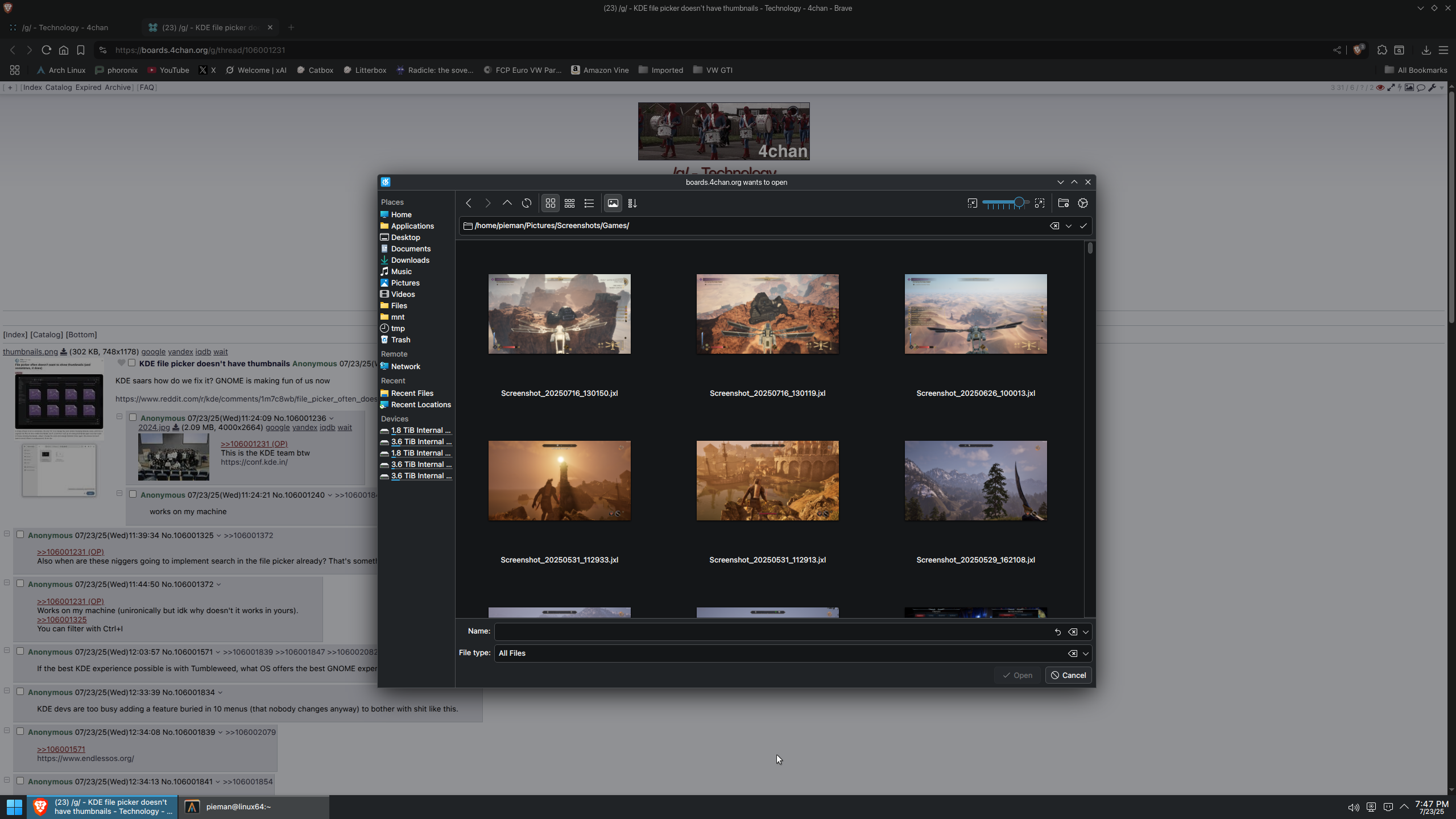Select file name Screenshot_20250531_112913.jxl
Screen dimensions: 1456x819
click(767, 560)
